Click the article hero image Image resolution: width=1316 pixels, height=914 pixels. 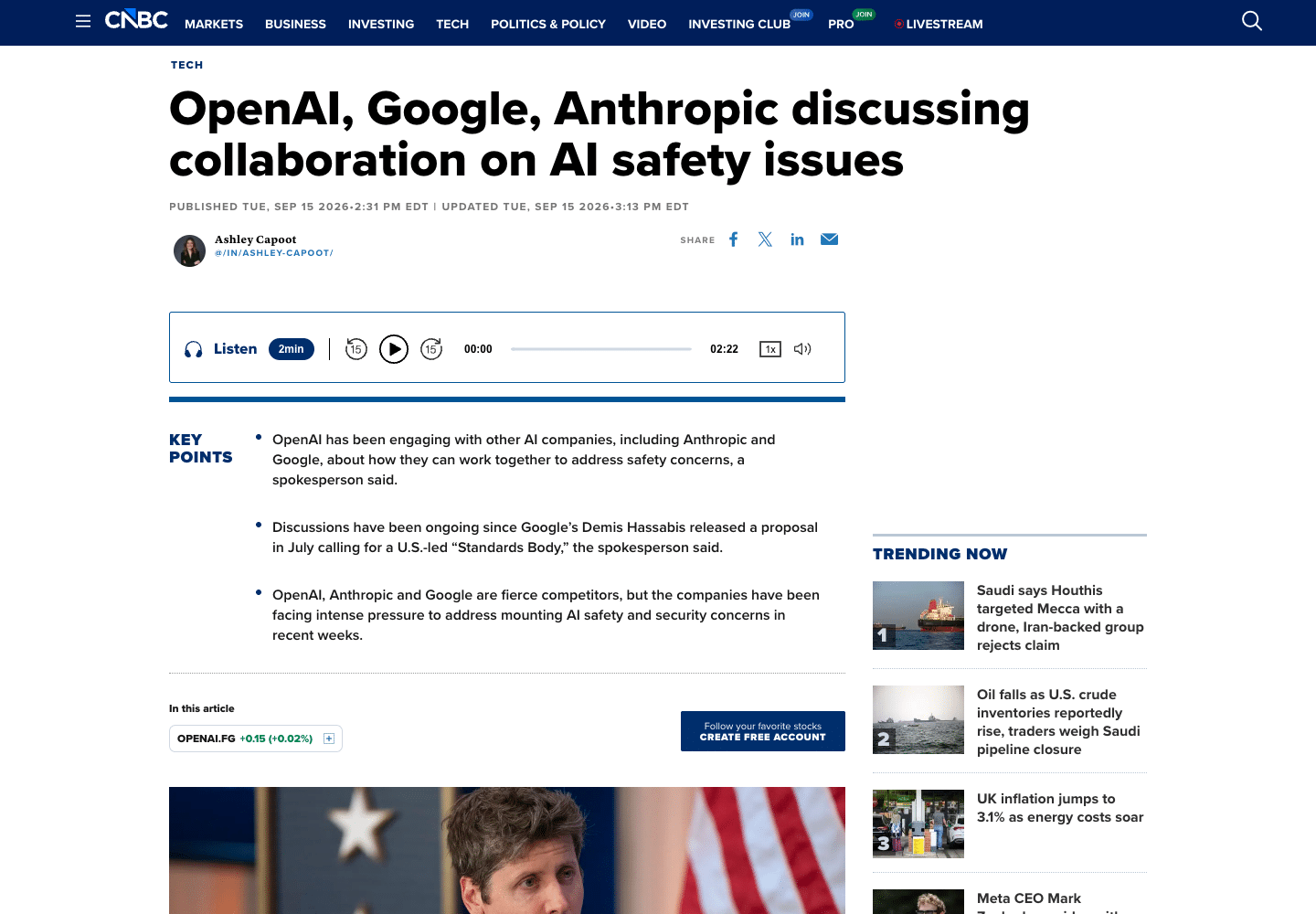point(507,850)
